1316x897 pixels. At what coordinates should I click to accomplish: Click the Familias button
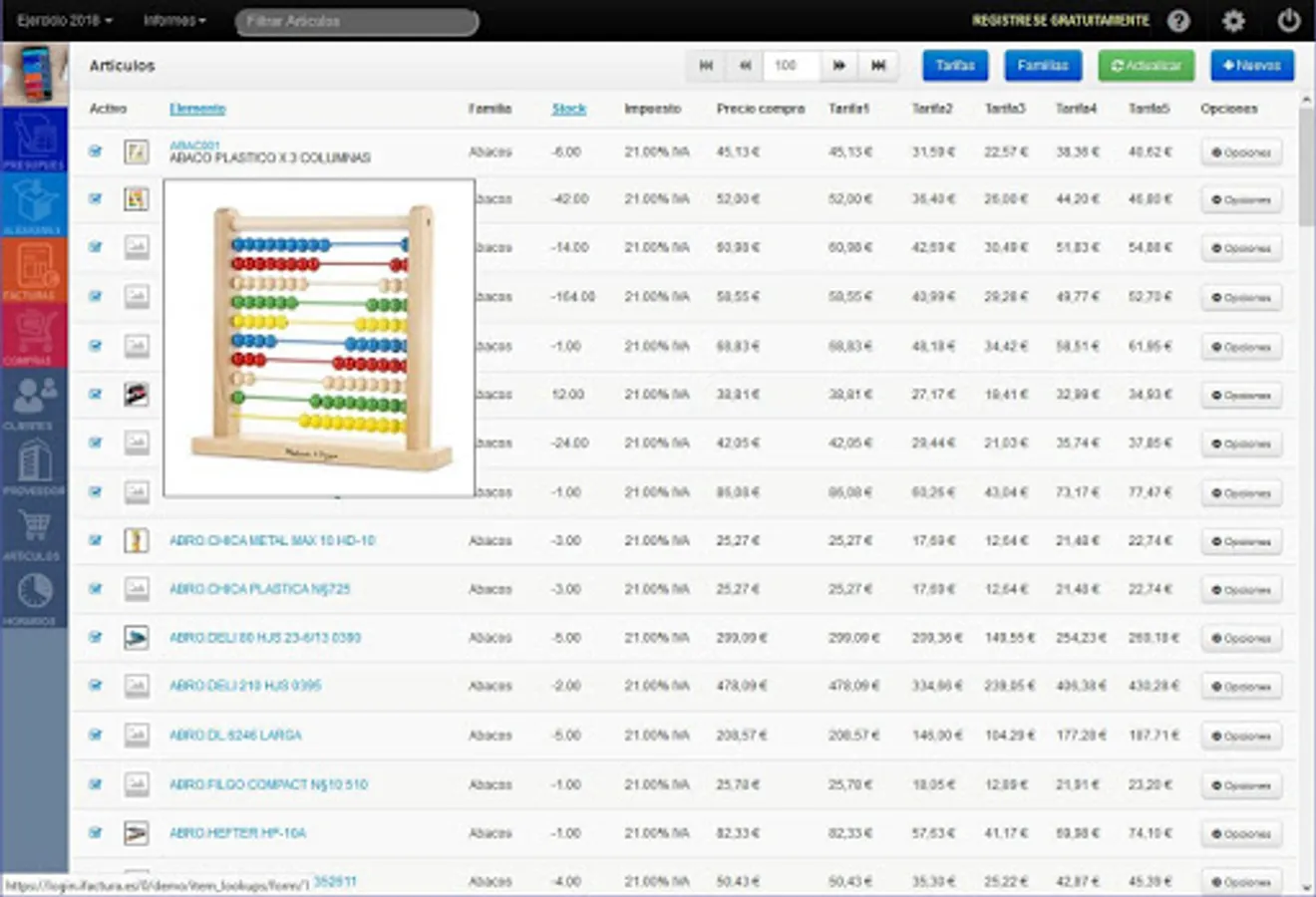(1043, 66)
